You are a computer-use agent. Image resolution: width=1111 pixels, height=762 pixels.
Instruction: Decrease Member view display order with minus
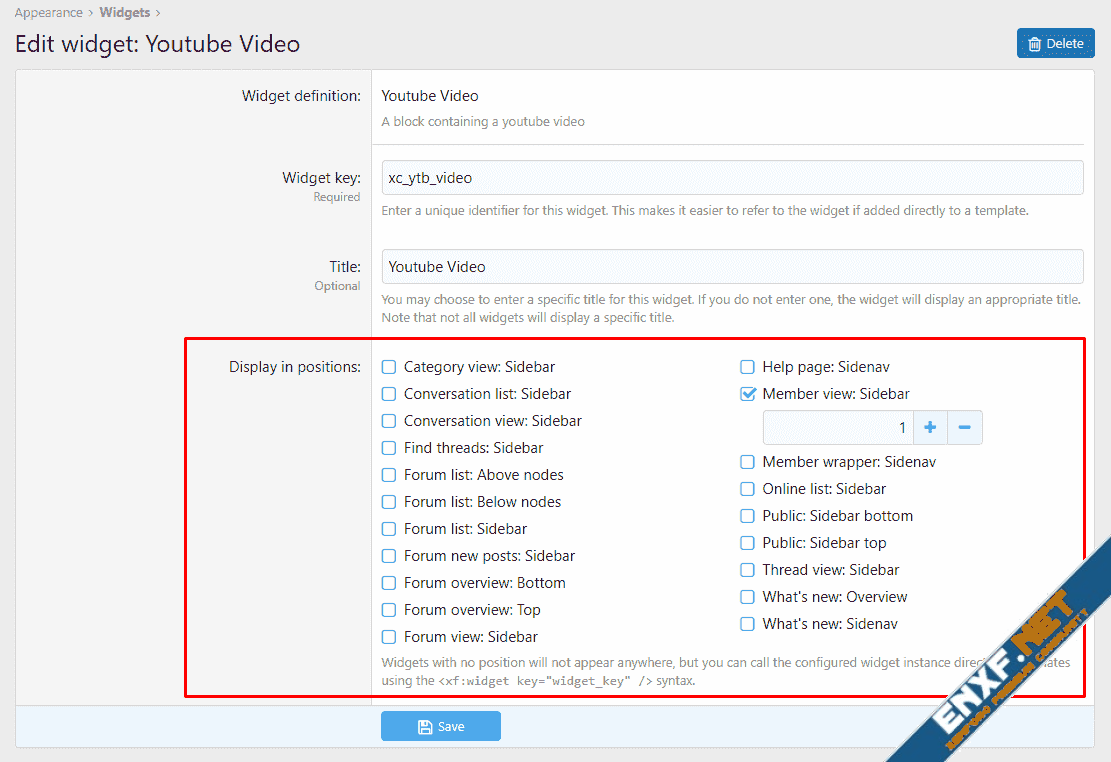pos(964,428)
